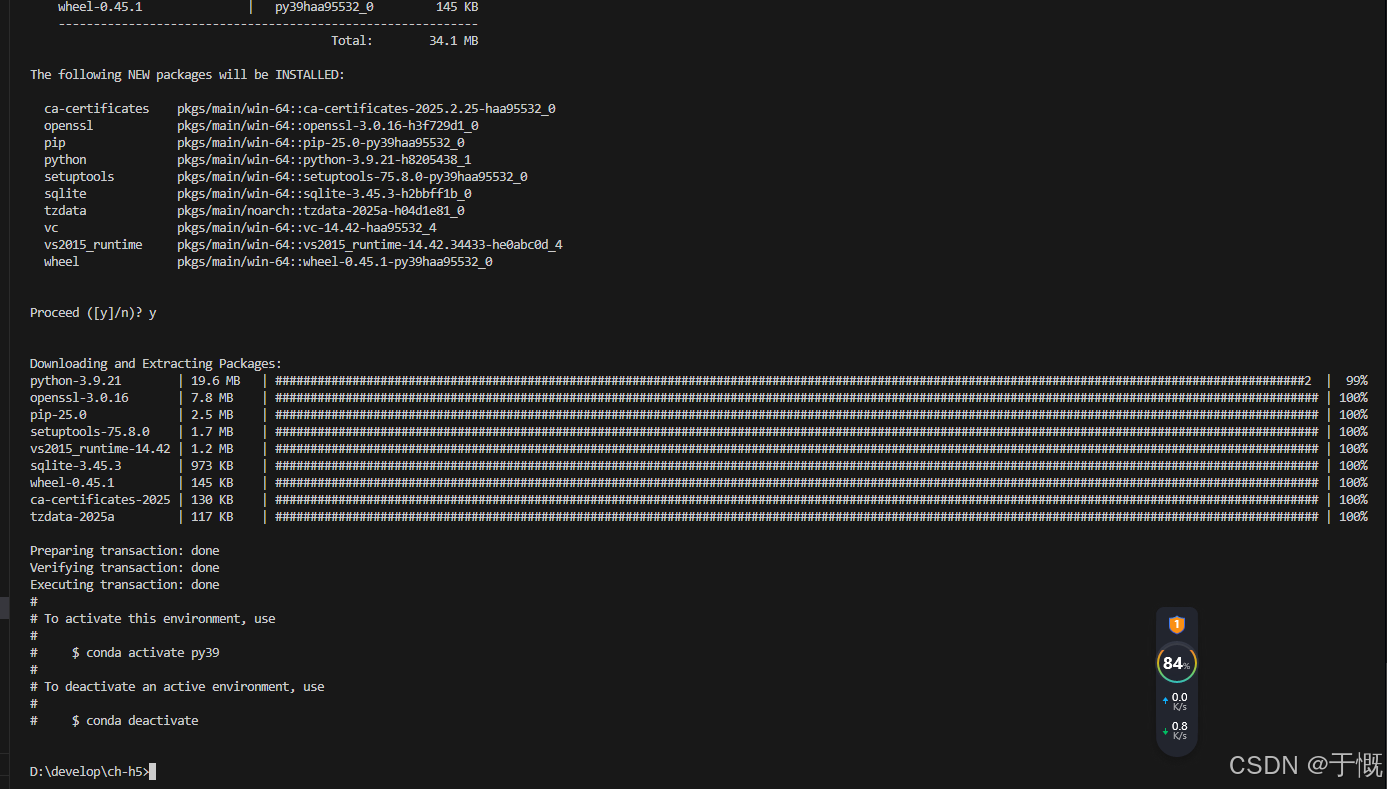Click the blue upload speed arrow
This screenshot has width=1387, height=789.
pos(1164,702)
